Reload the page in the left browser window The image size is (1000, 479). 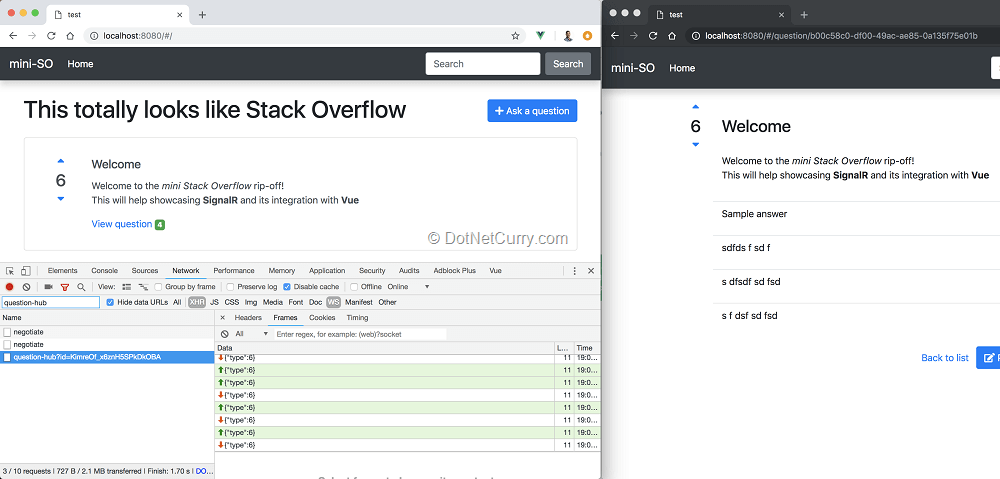point(51,36)
